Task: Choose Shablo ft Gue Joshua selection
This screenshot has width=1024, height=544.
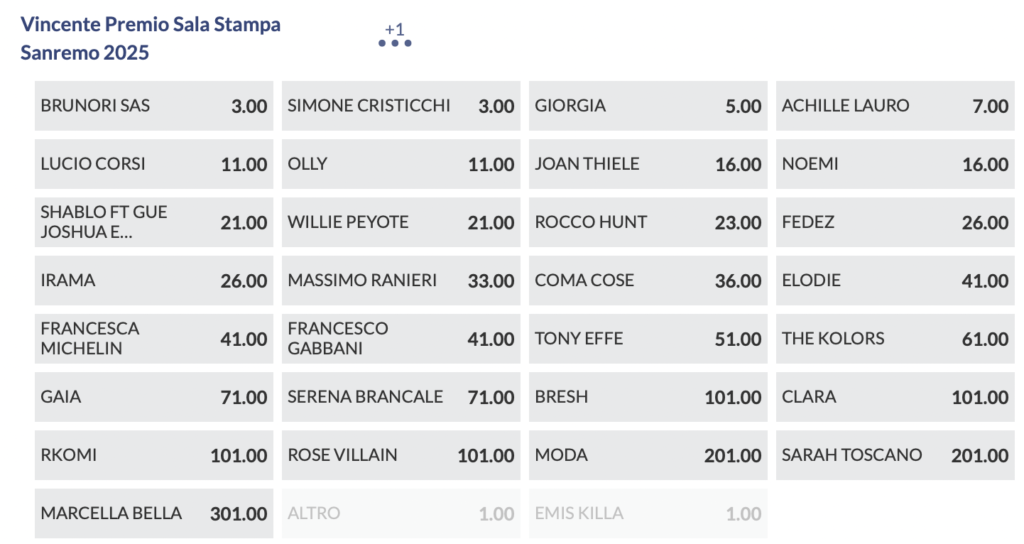Action: click(x=153, y=222)
